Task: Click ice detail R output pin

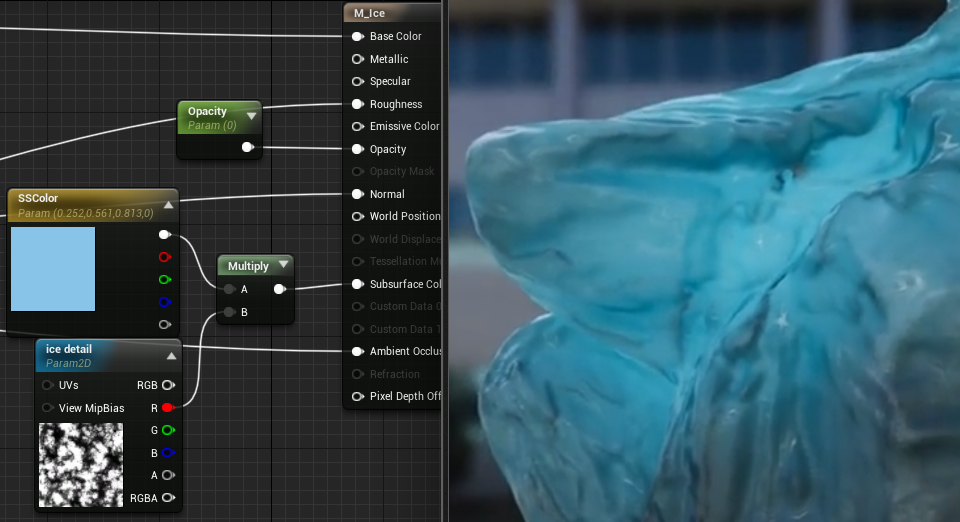Action: pyautogui.click(x=168, y=408)
